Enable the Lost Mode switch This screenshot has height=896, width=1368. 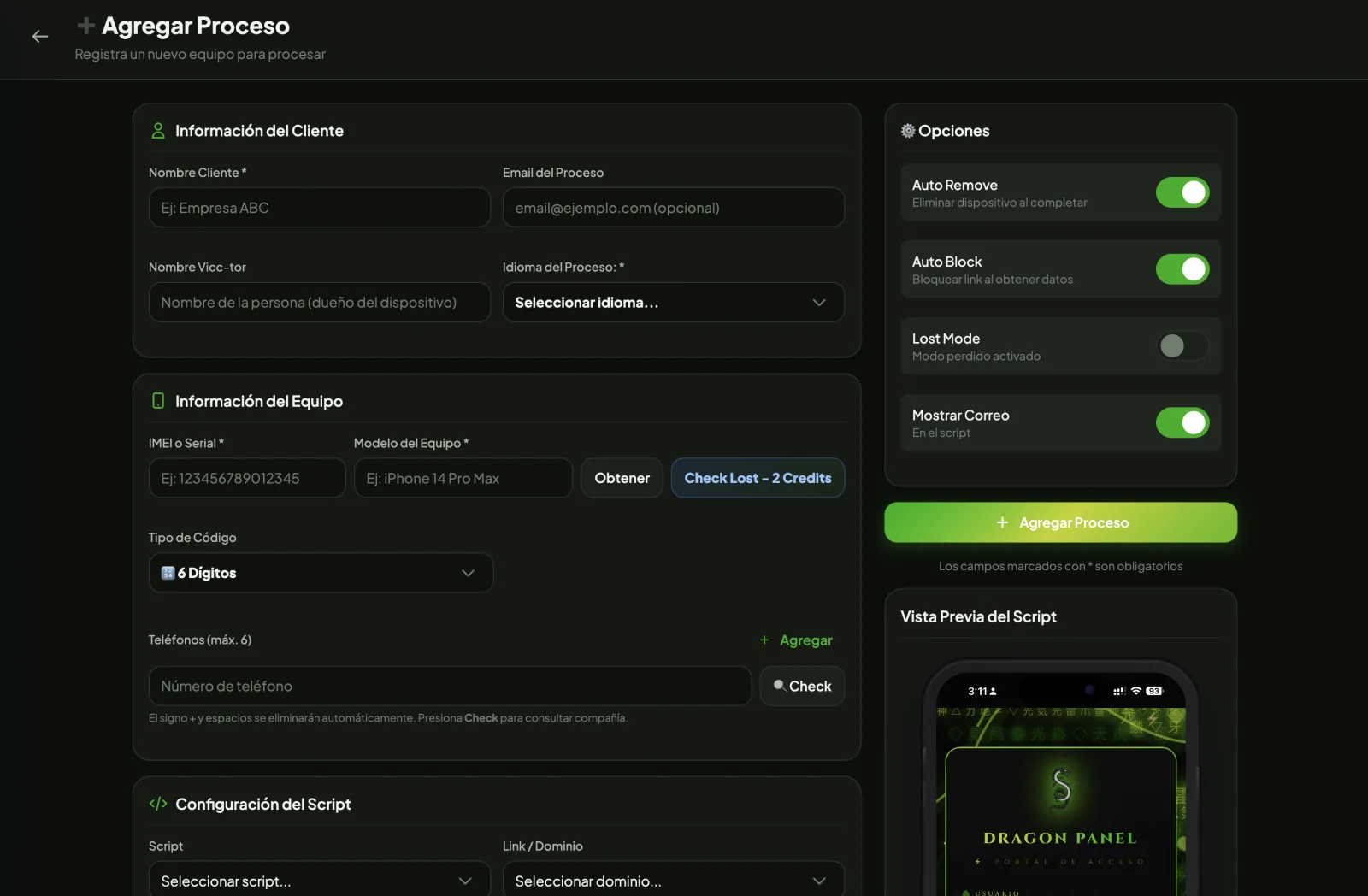(1182, 345)
